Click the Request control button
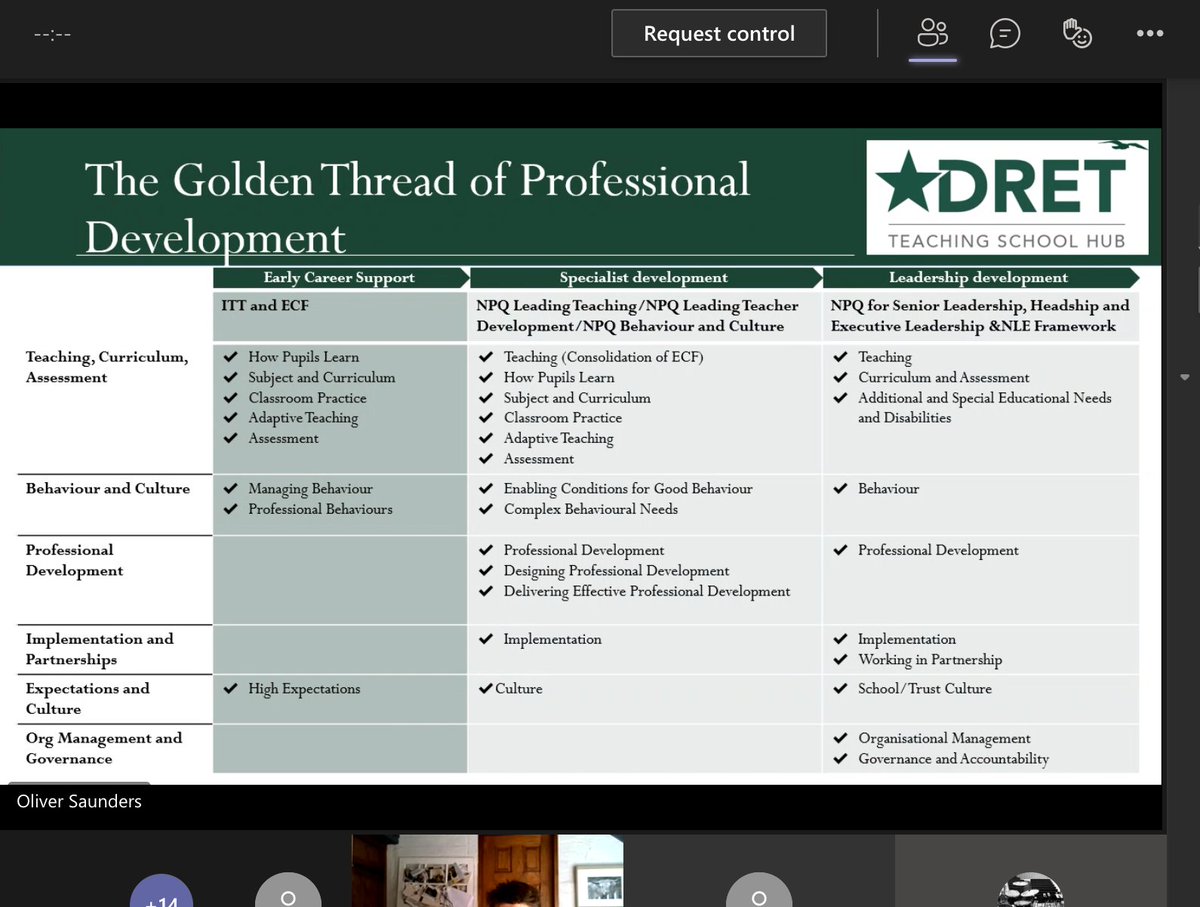Viewport: 1200px width, 907px height. 719,33
